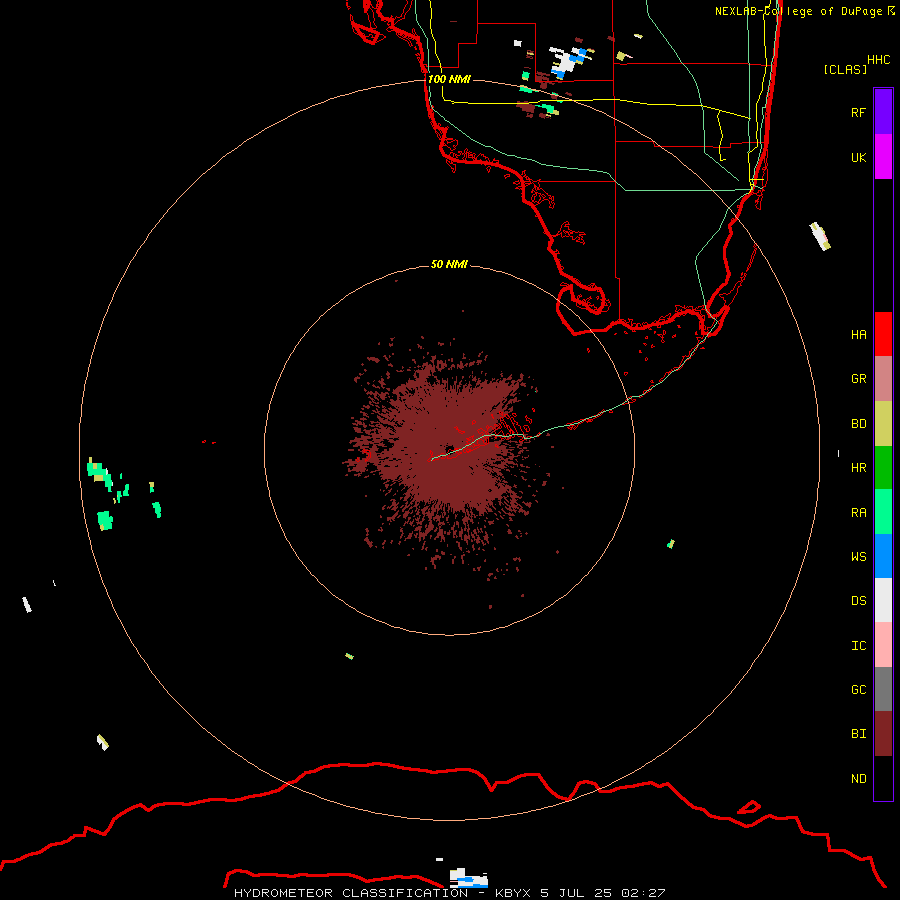Click the BD legend label
The width and height of the screenshot is (900, 900).
(858, 424)
